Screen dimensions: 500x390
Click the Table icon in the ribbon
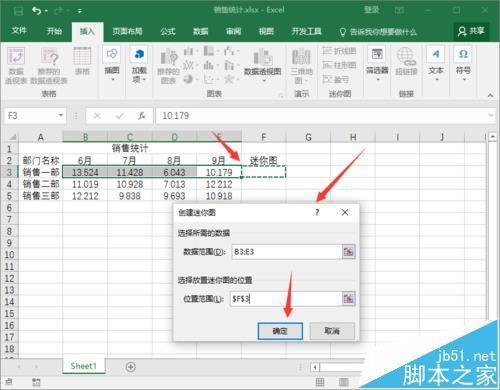click(x=82, y=56)
